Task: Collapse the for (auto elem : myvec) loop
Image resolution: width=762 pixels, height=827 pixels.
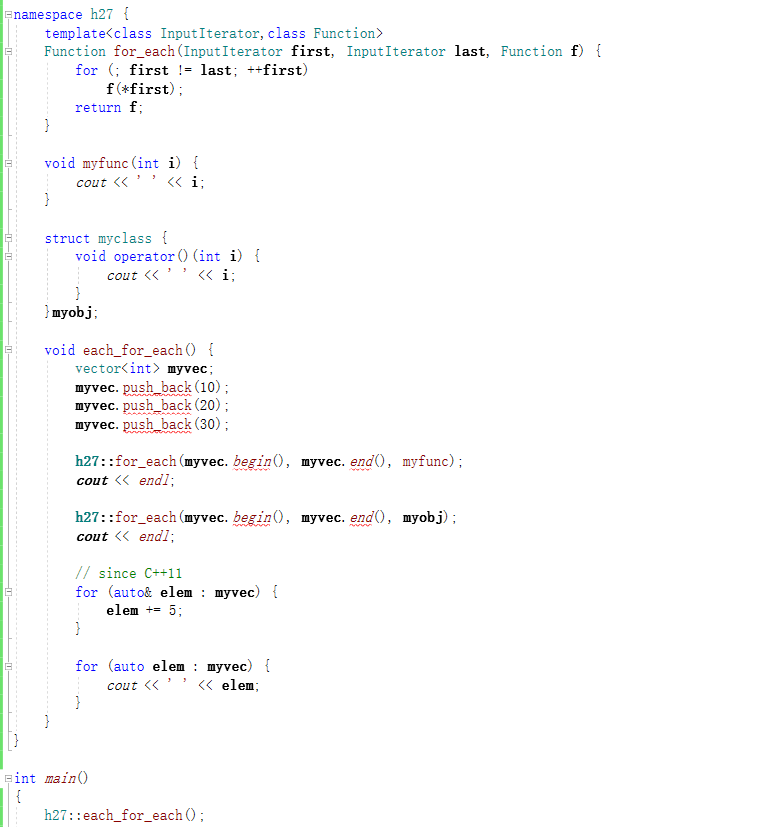Action: 8,667
